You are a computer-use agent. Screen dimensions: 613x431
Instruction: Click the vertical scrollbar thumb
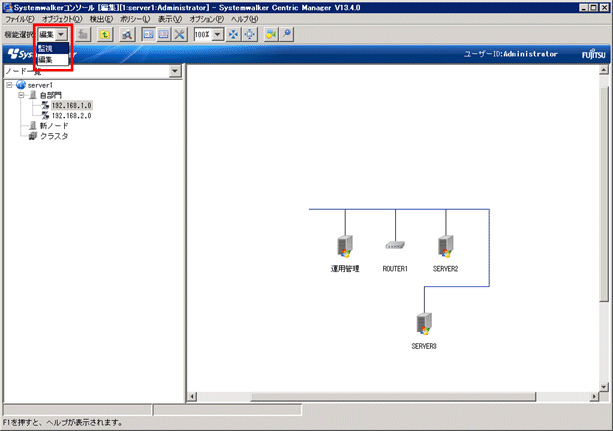point(604,194)
